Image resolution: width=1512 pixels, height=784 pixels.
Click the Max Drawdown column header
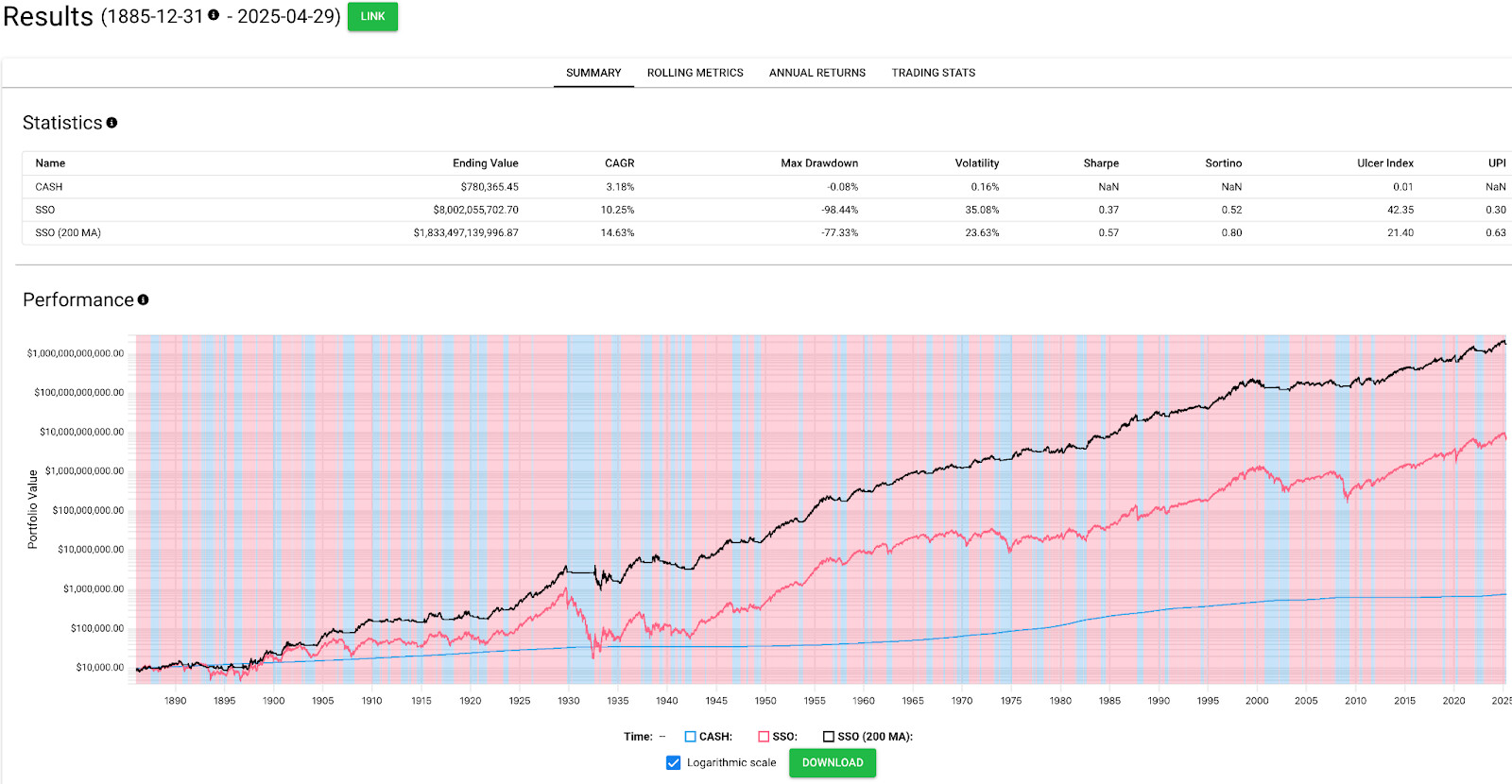818,163
